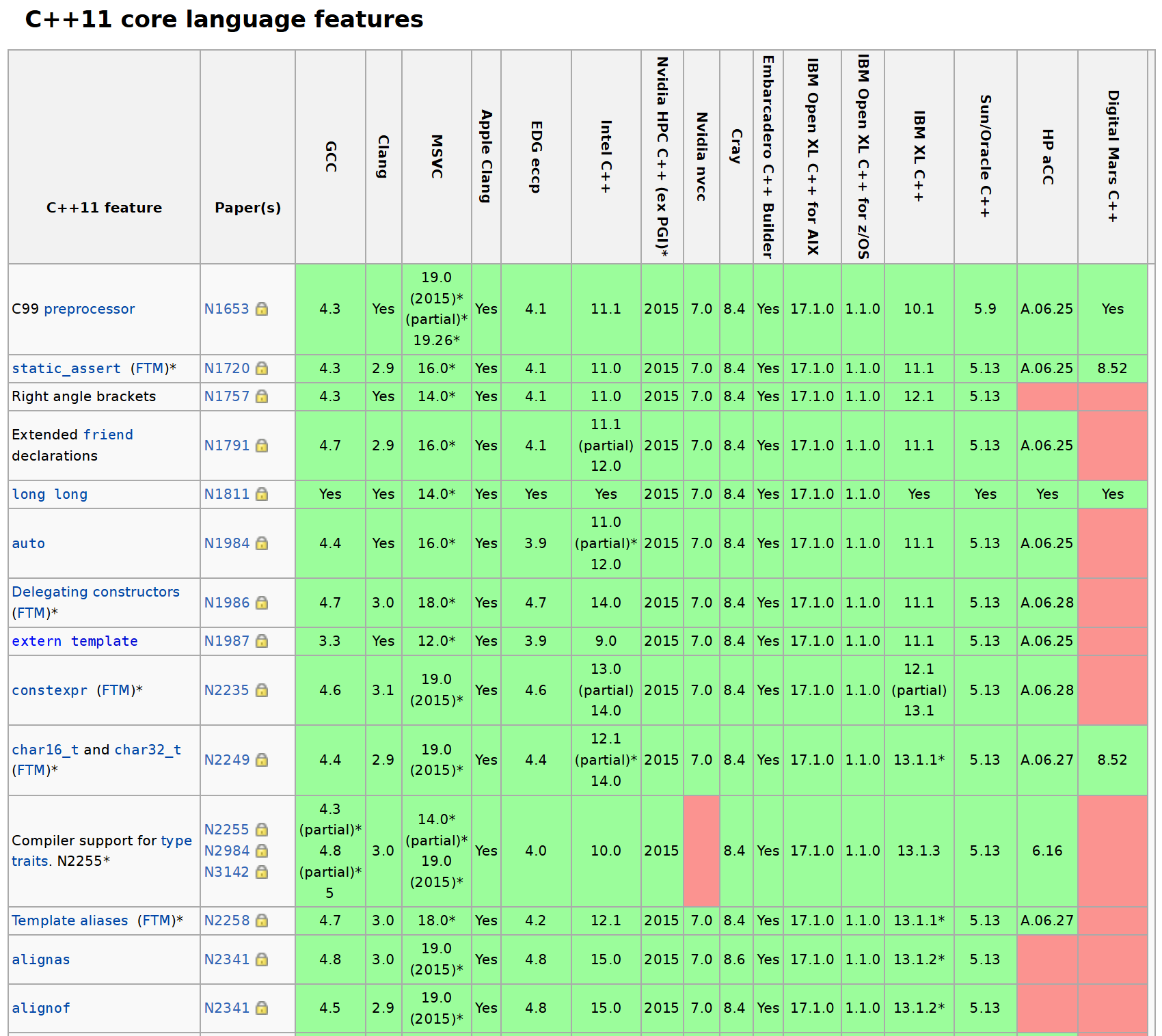
Task: Open the constexpr feature link
Action: [50, 690]
